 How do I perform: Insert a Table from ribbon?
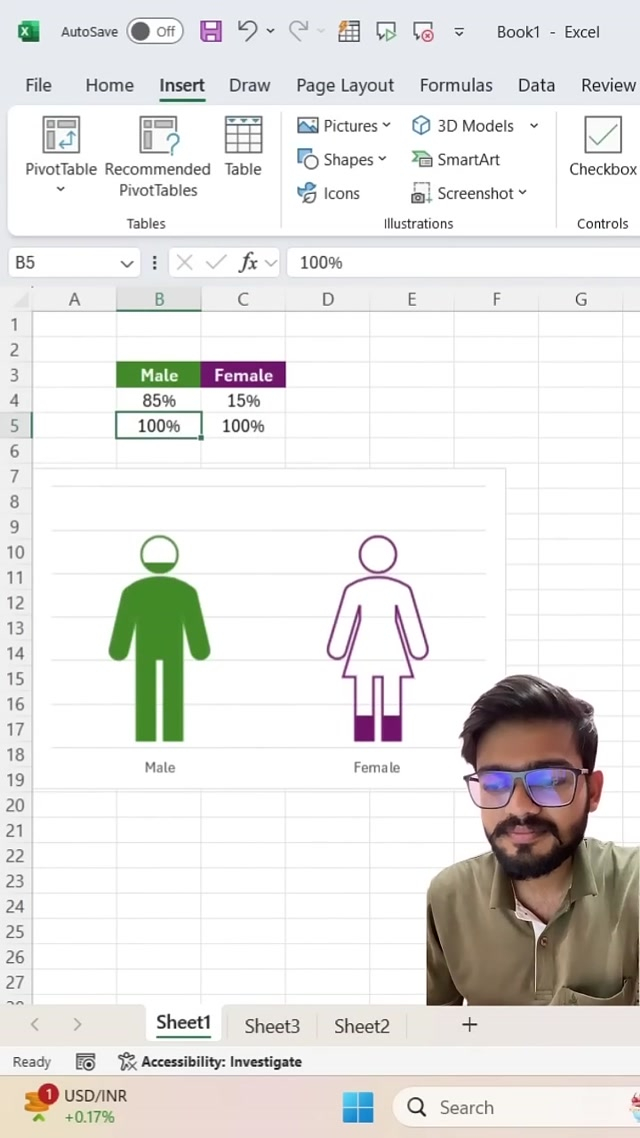[x=243, y=145]
